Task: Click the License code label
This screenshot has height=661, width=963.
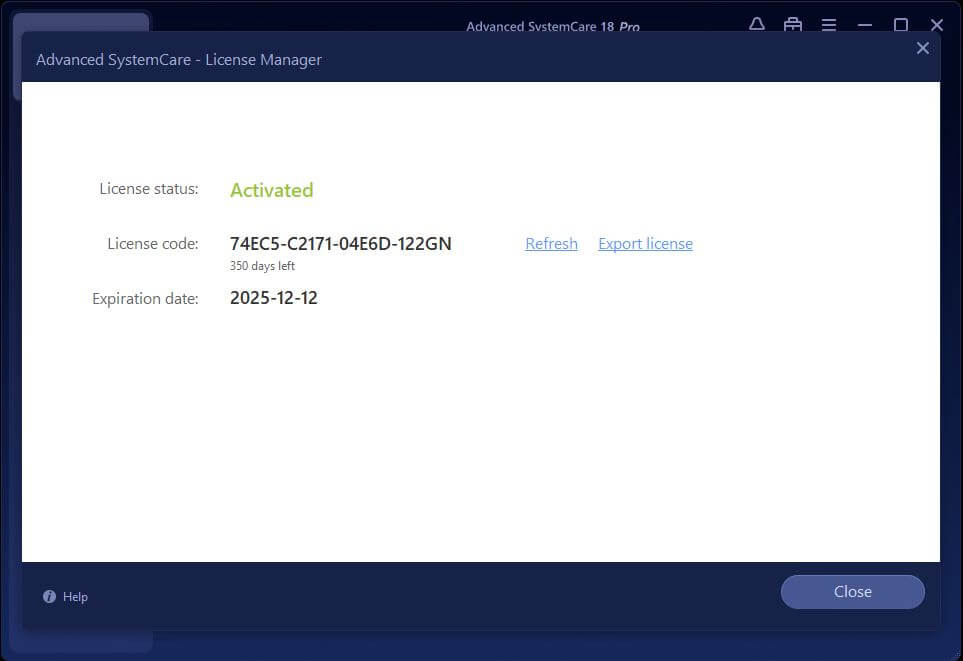Action: pyautogui.click(x=153, y=244)
